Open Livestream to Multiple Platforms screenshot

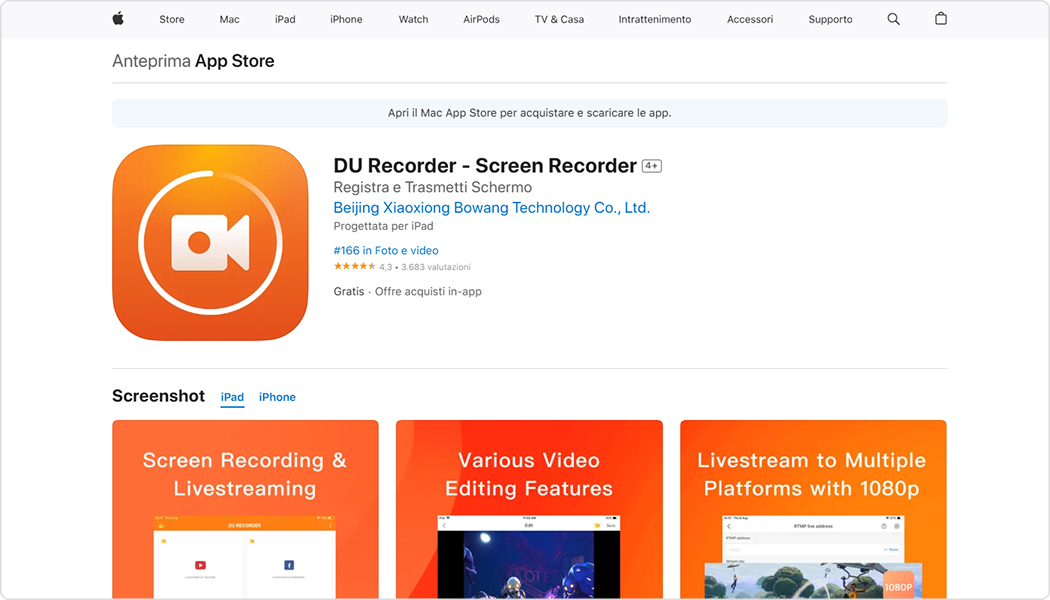coord(813,509)
